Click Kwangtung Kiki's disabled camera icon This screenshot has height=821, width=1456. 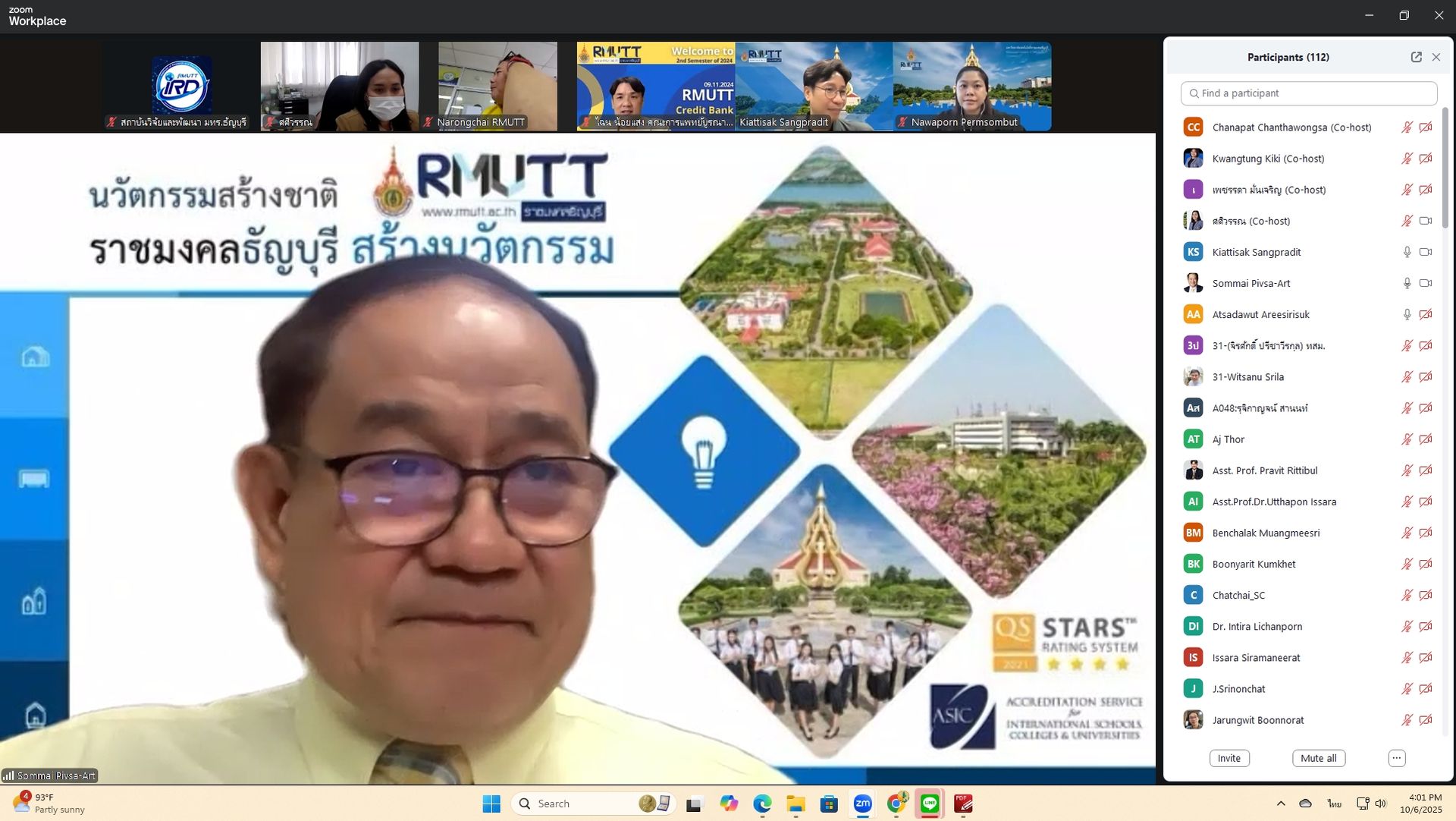tap(1426, 159)
